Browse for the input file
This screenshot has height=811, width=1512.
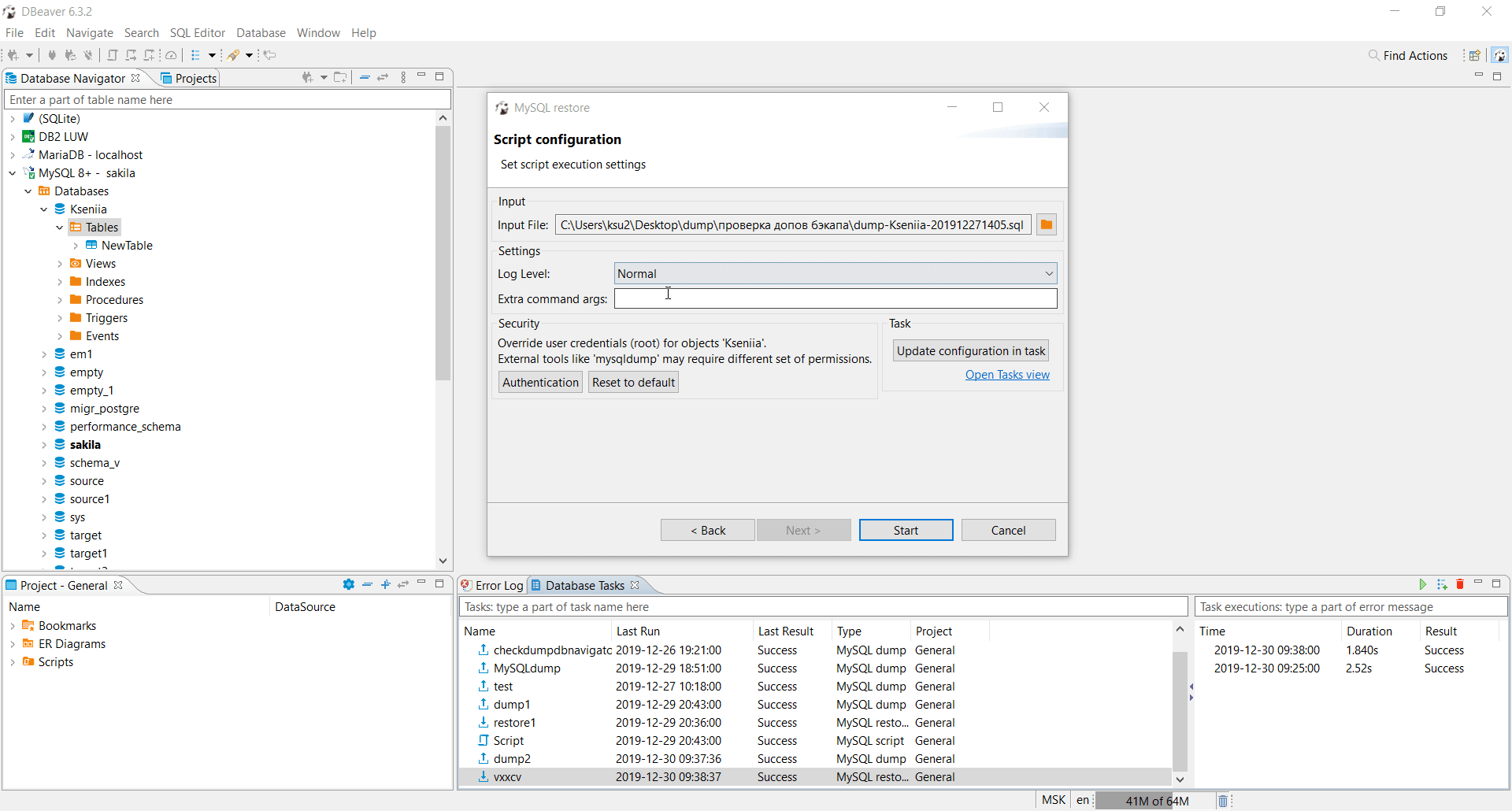pos(1046,224)
